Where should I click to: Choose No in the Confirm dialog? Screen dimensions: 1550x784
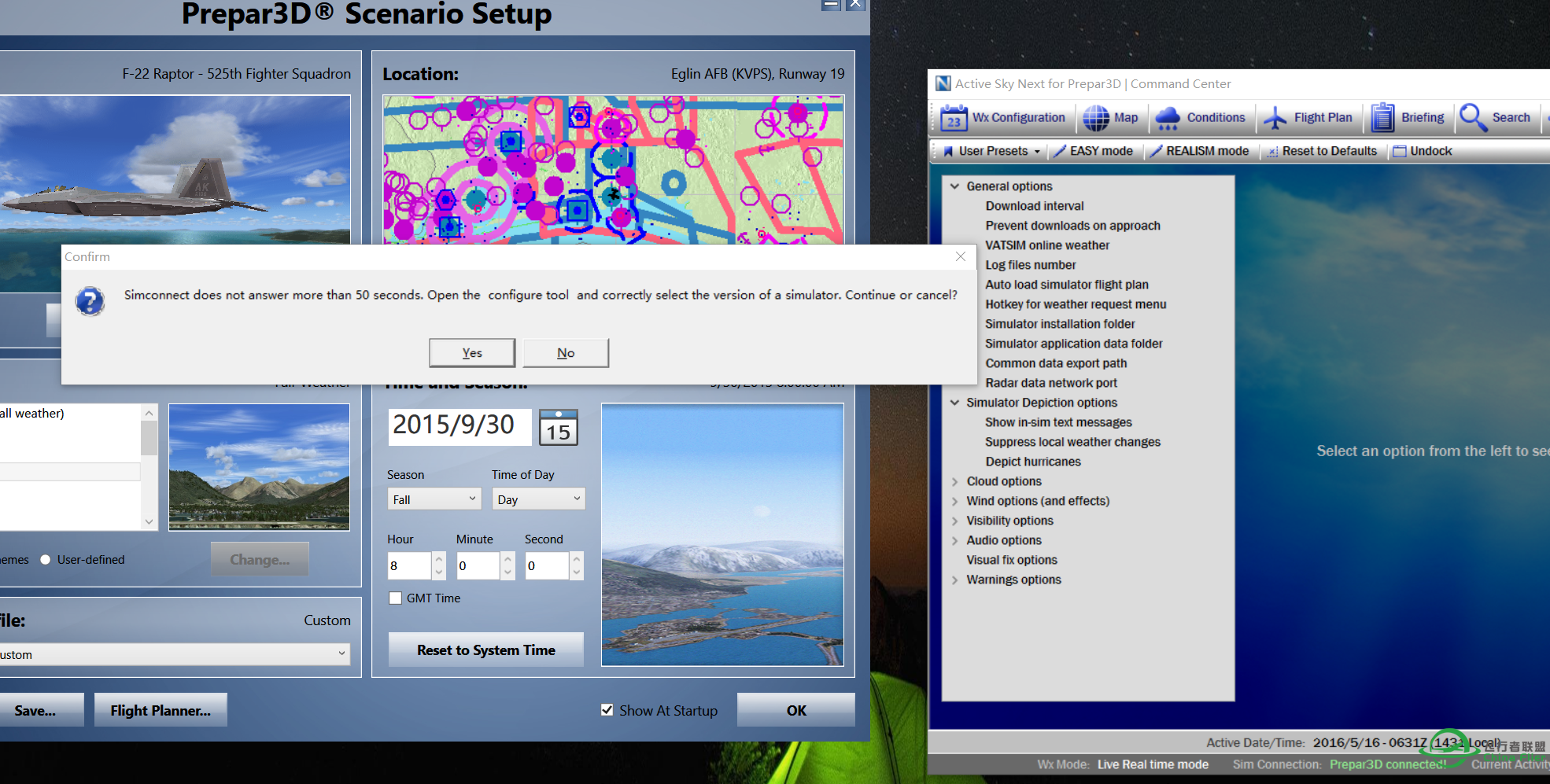pyautogui.click(x=566, y=353)
